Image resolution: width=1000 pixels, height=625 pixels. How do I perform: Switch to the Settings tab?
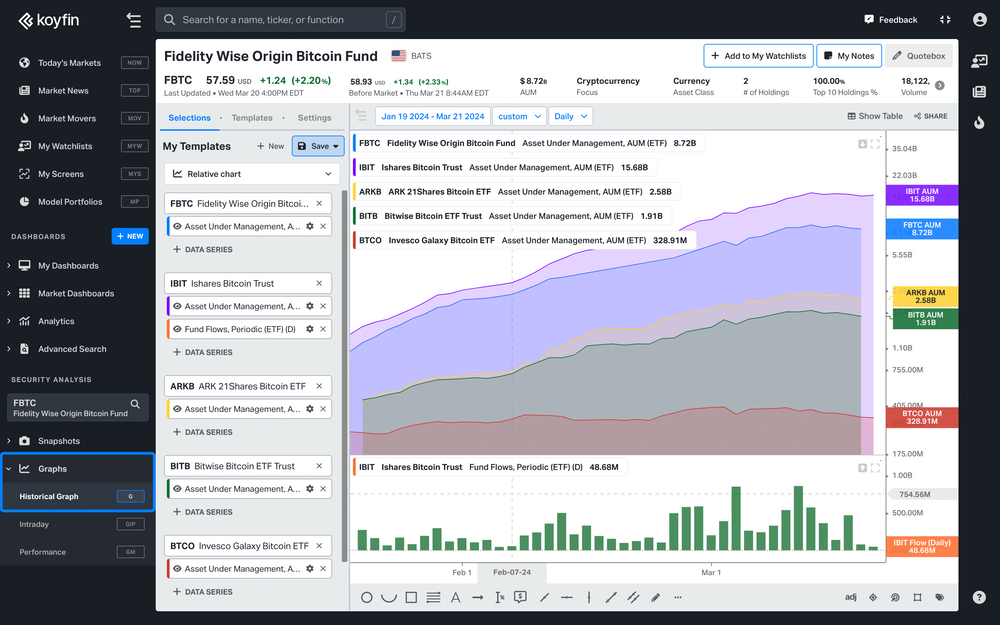point(314,117)
